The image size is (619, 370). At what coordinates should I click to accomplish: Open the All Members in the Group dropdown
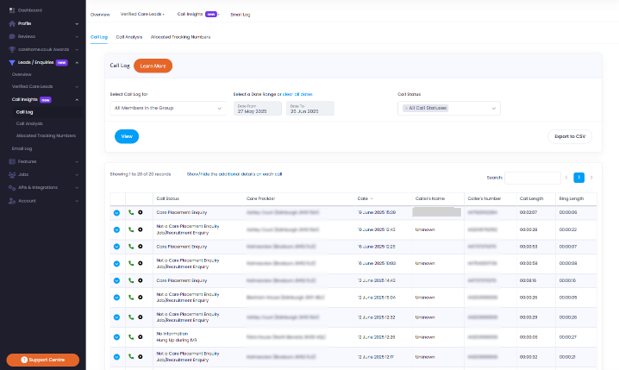[168, 108]
